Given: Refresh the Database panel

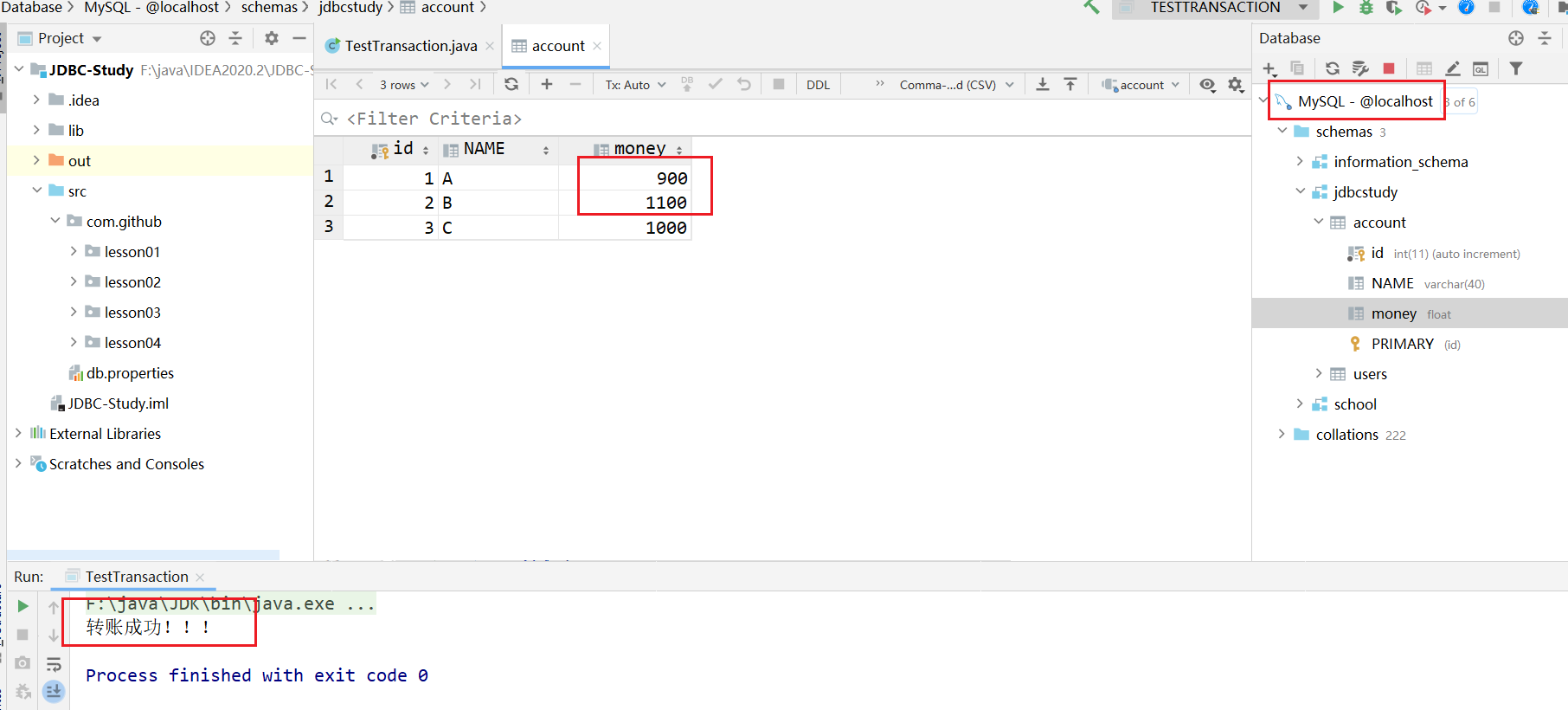Looking at the screenshot, I should click(x=1333, y=68).
